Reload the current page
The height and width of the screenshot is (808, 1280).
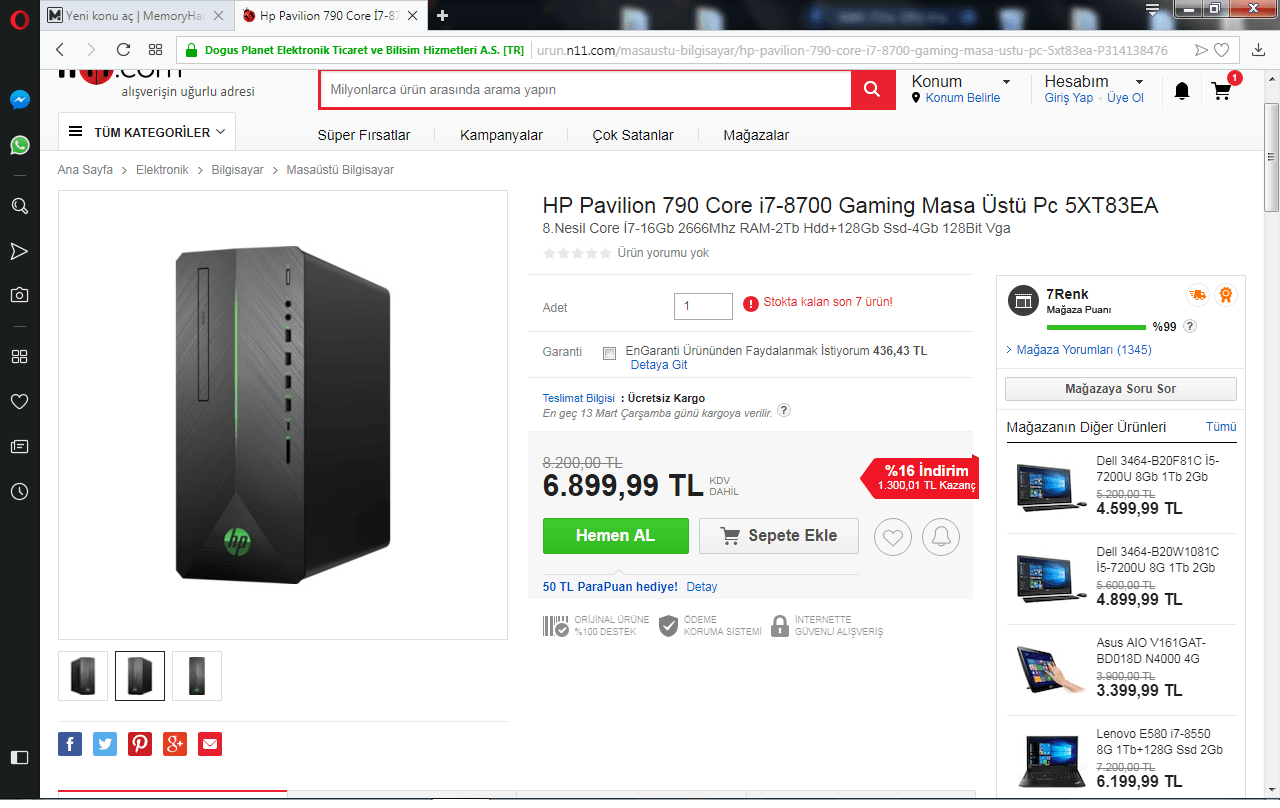tap(123, 50)
